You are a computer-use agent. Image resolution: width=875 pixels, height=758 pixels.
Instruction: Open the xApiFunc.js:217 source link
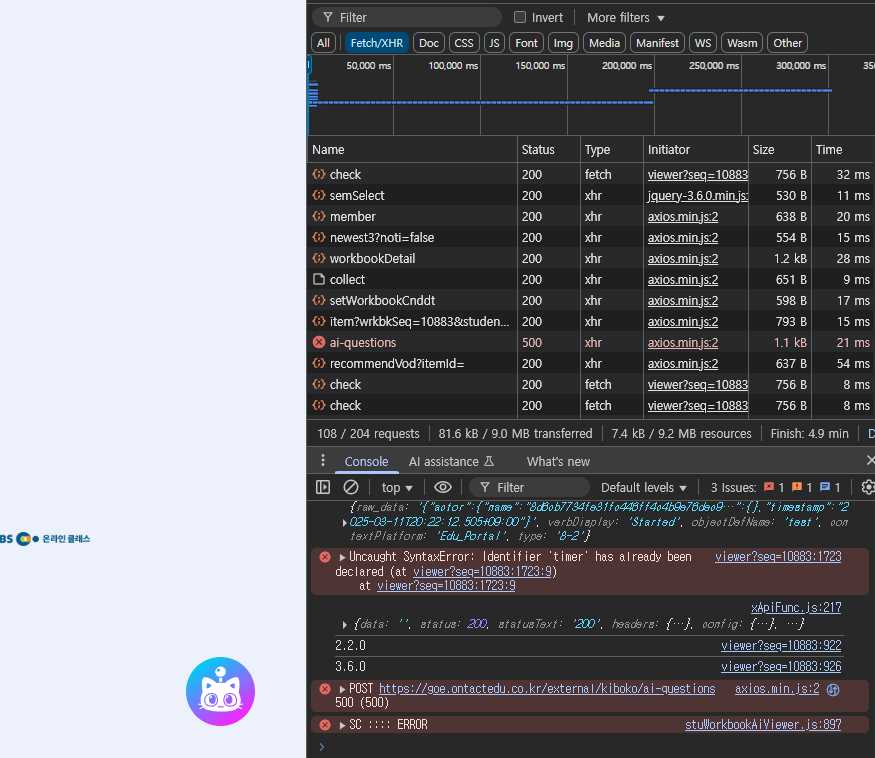point(795,607)
